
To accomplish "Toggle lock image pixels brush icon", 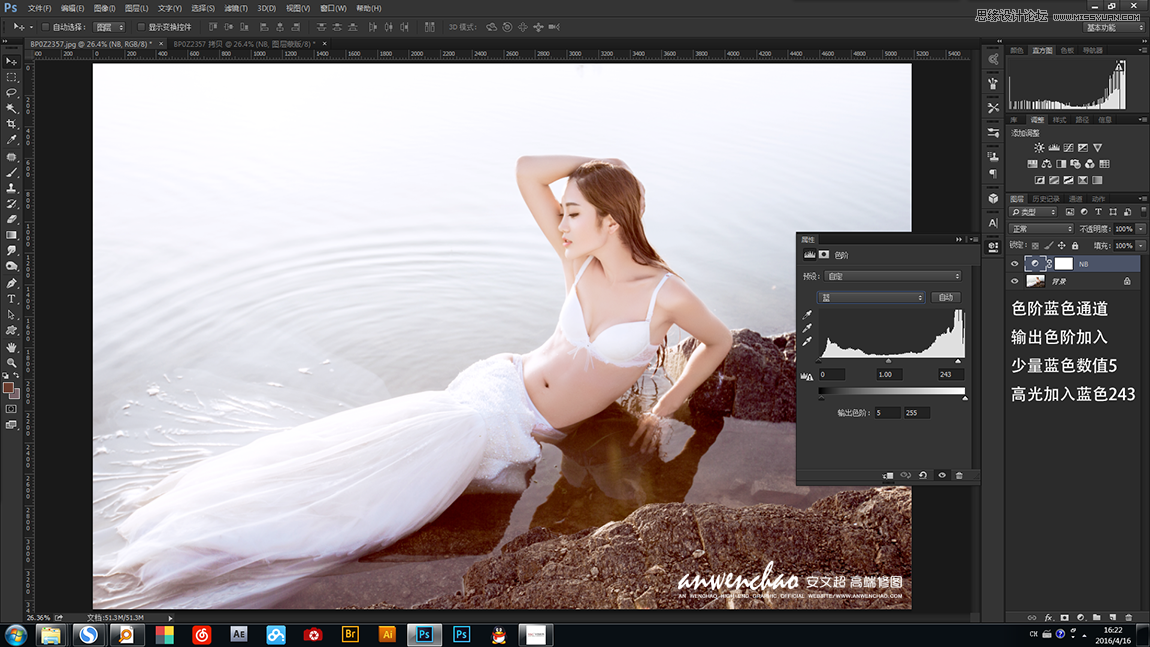I will (x=1049, y=246).
